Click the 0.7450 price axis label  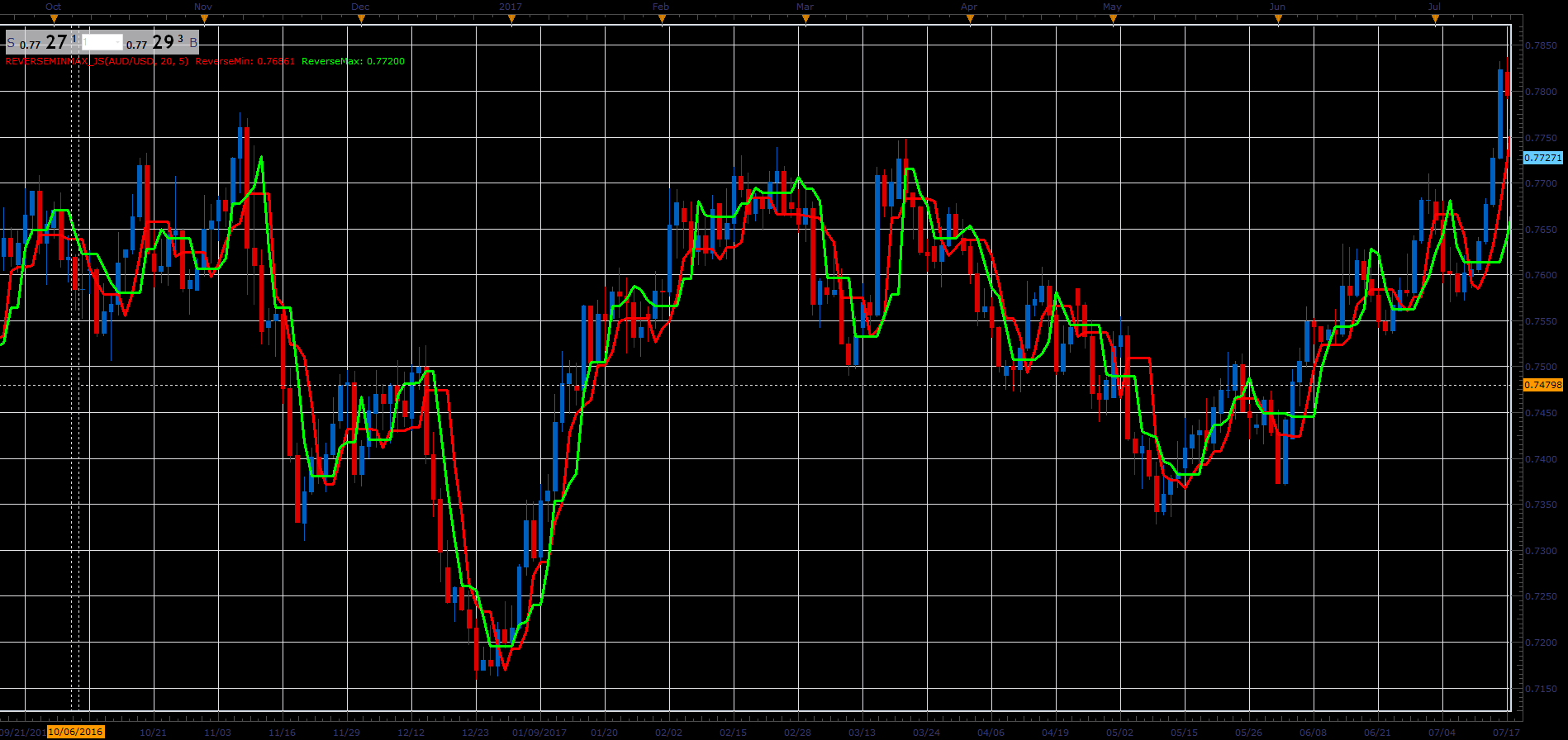[x=1542, y=413]
